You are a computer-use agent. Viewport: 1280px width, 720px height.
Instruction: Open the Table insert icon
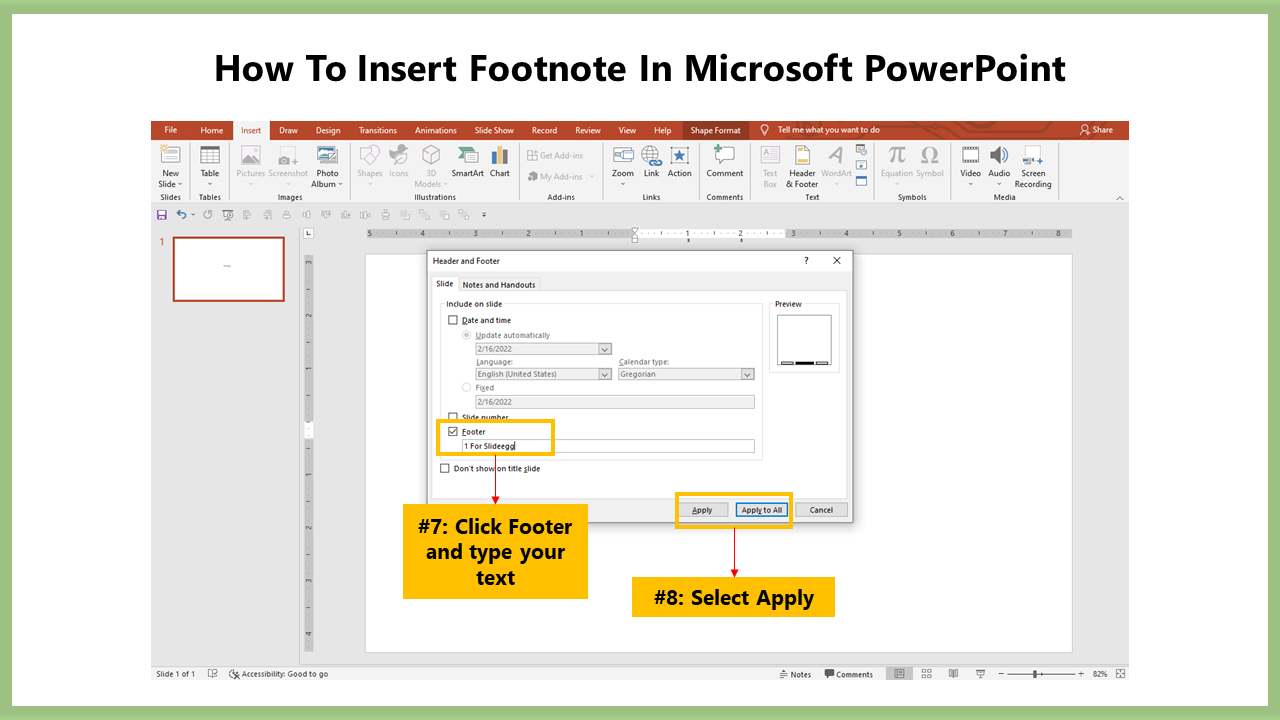210,155
